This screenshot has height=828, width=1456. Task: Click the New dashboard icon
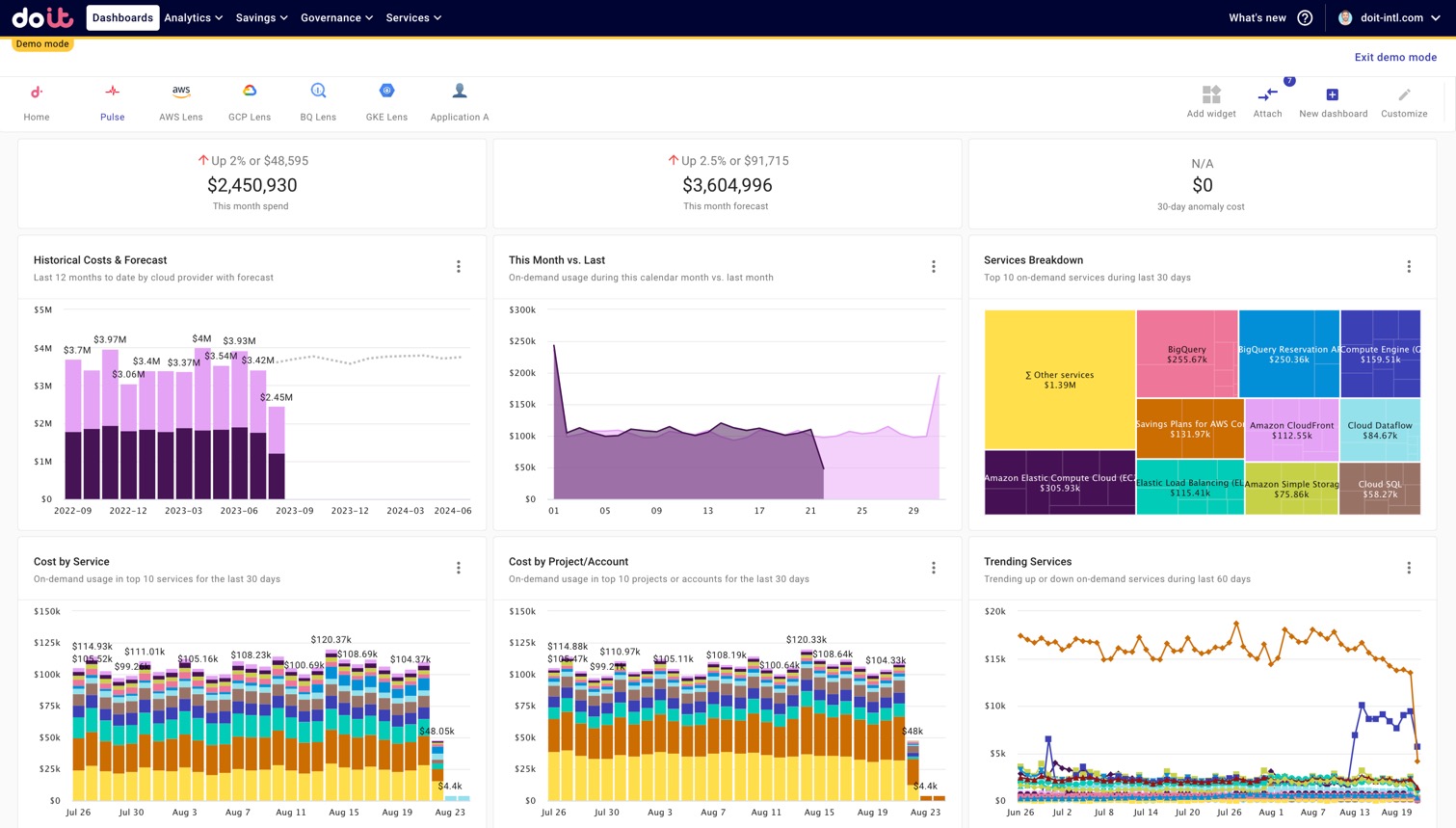(x=1333, y=100)
